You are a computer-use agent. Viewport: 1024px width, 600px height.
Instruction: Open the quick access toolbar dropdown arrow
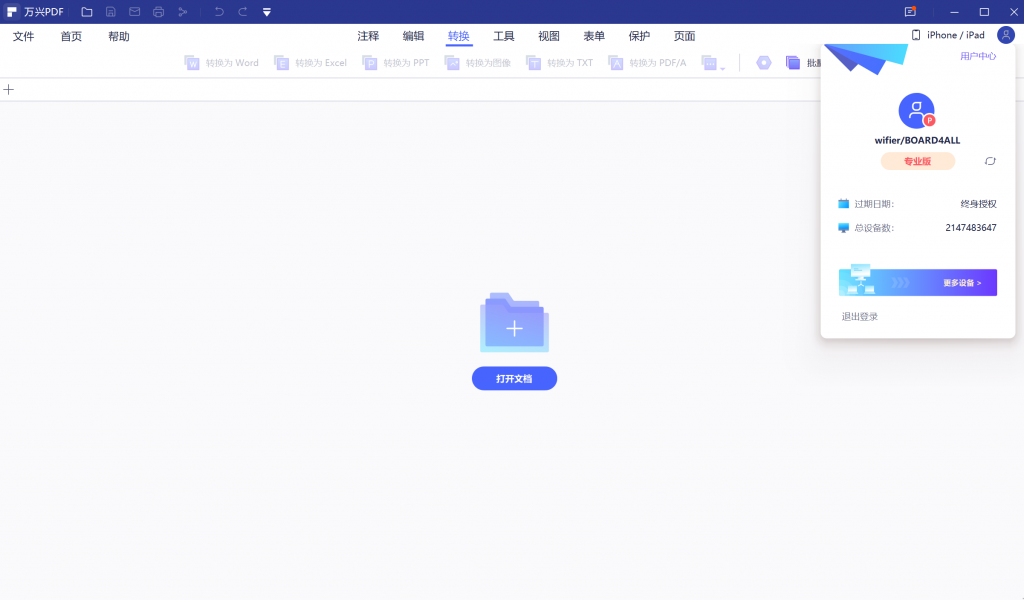coord(266,12)
